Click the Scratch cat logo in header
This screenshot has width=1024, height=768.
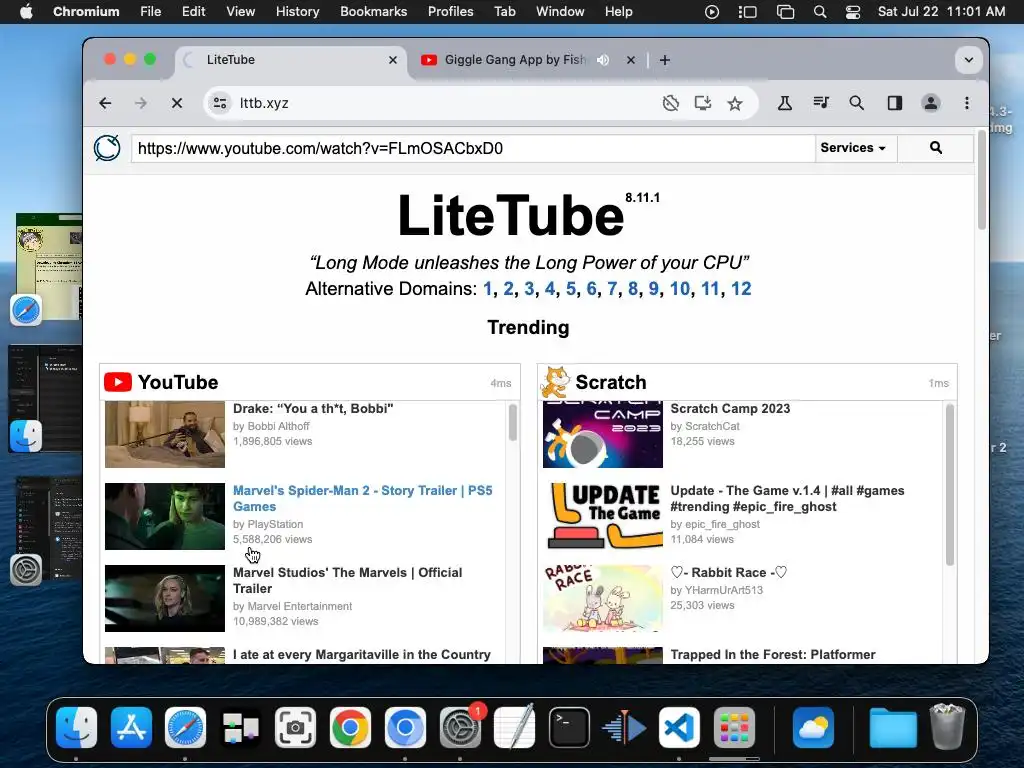(x=555, y=382)
